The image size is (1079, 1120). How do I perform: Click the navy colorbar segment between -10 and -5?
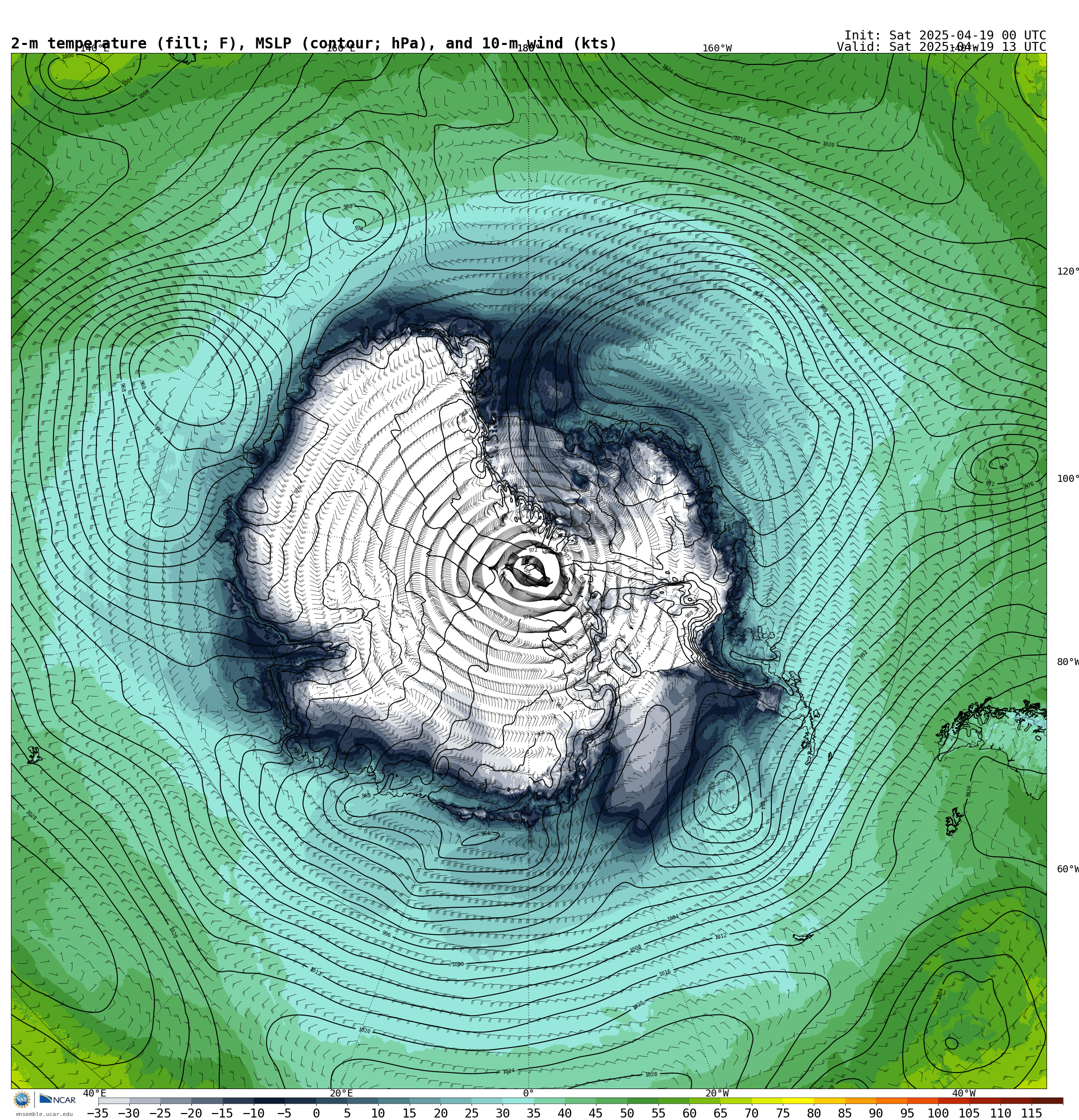pos(269,1101)
